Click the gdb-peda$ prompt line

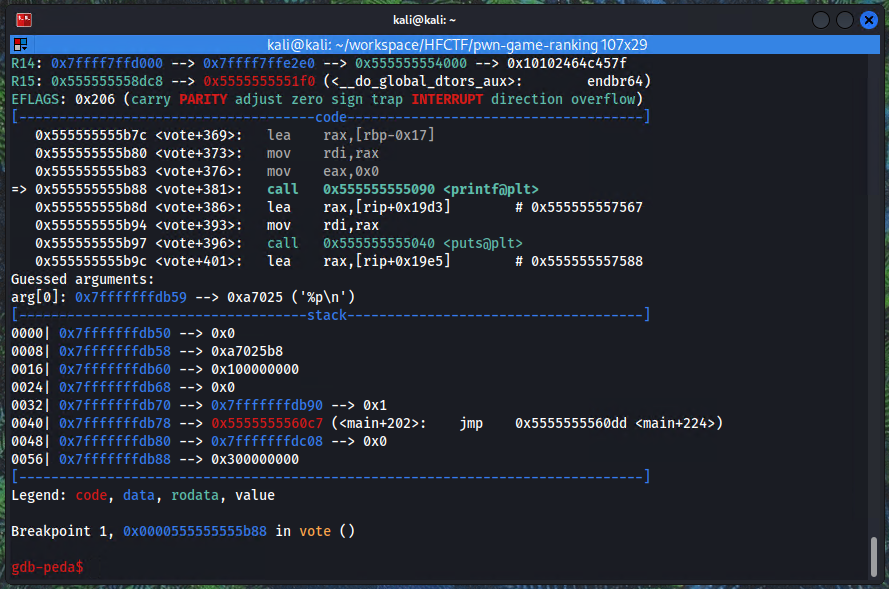48,567
